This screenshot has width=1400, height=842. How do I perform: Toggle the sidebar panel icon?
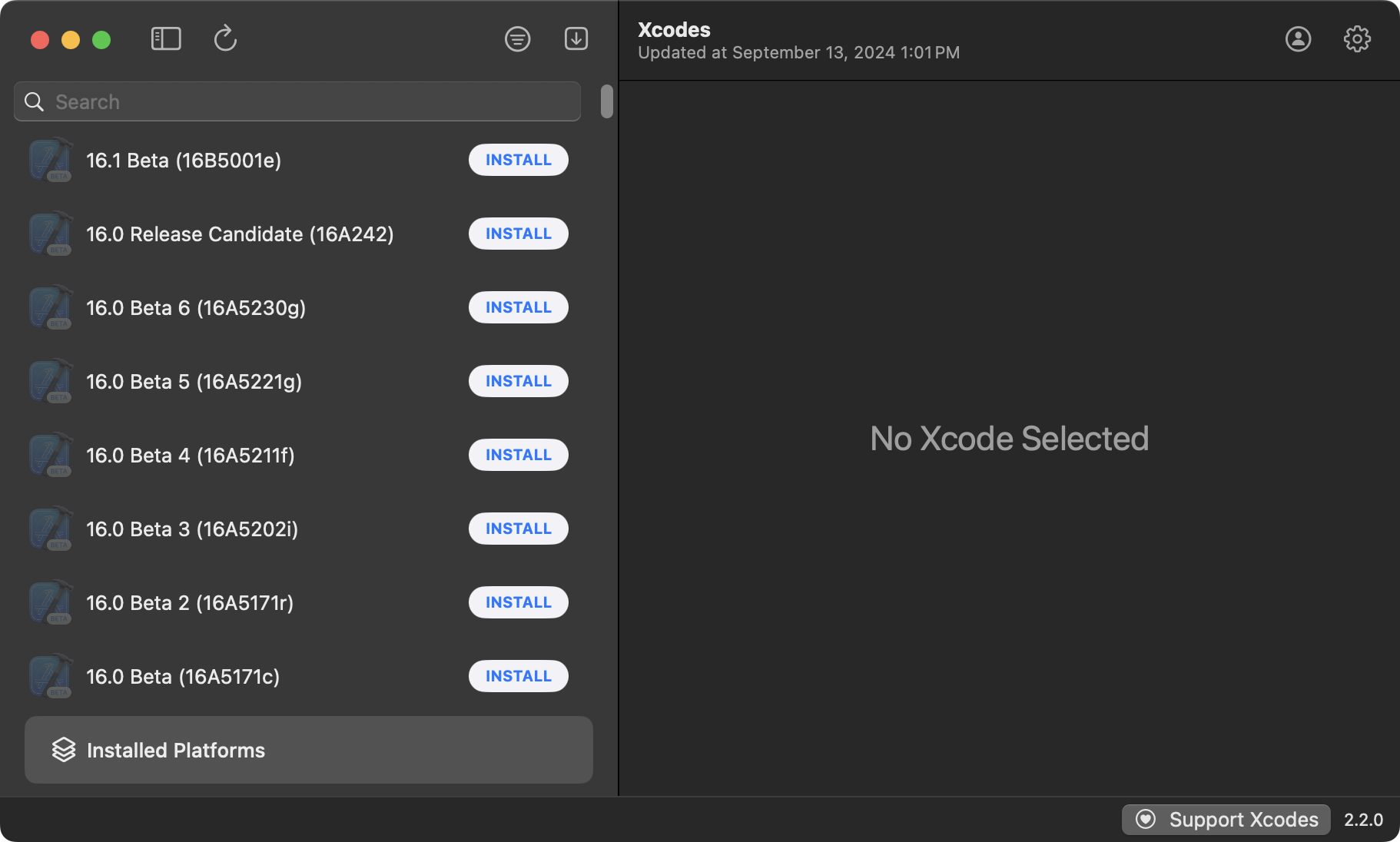click(166, 38)
